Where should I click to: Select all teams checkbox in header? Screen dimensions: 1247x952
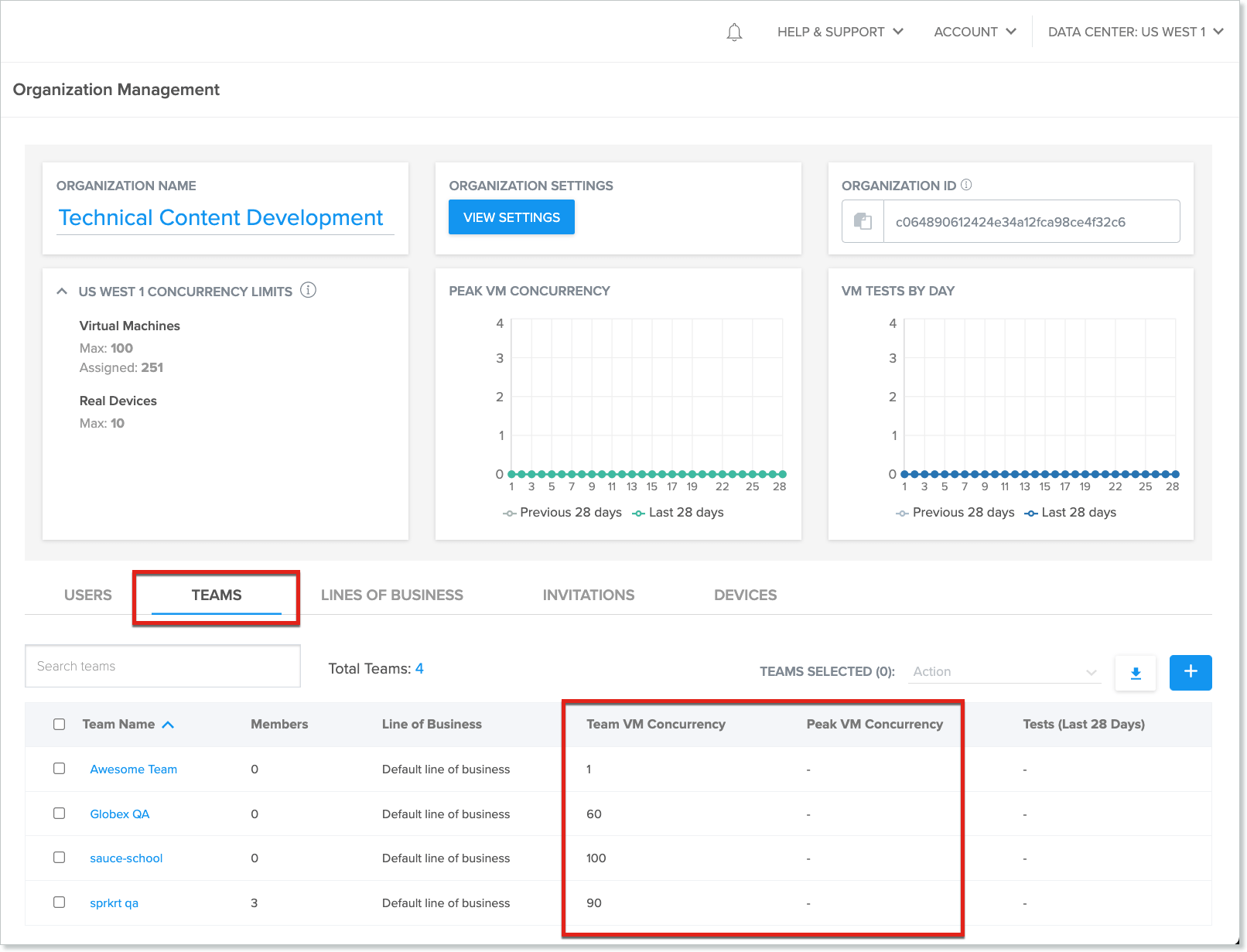(60, 725)
